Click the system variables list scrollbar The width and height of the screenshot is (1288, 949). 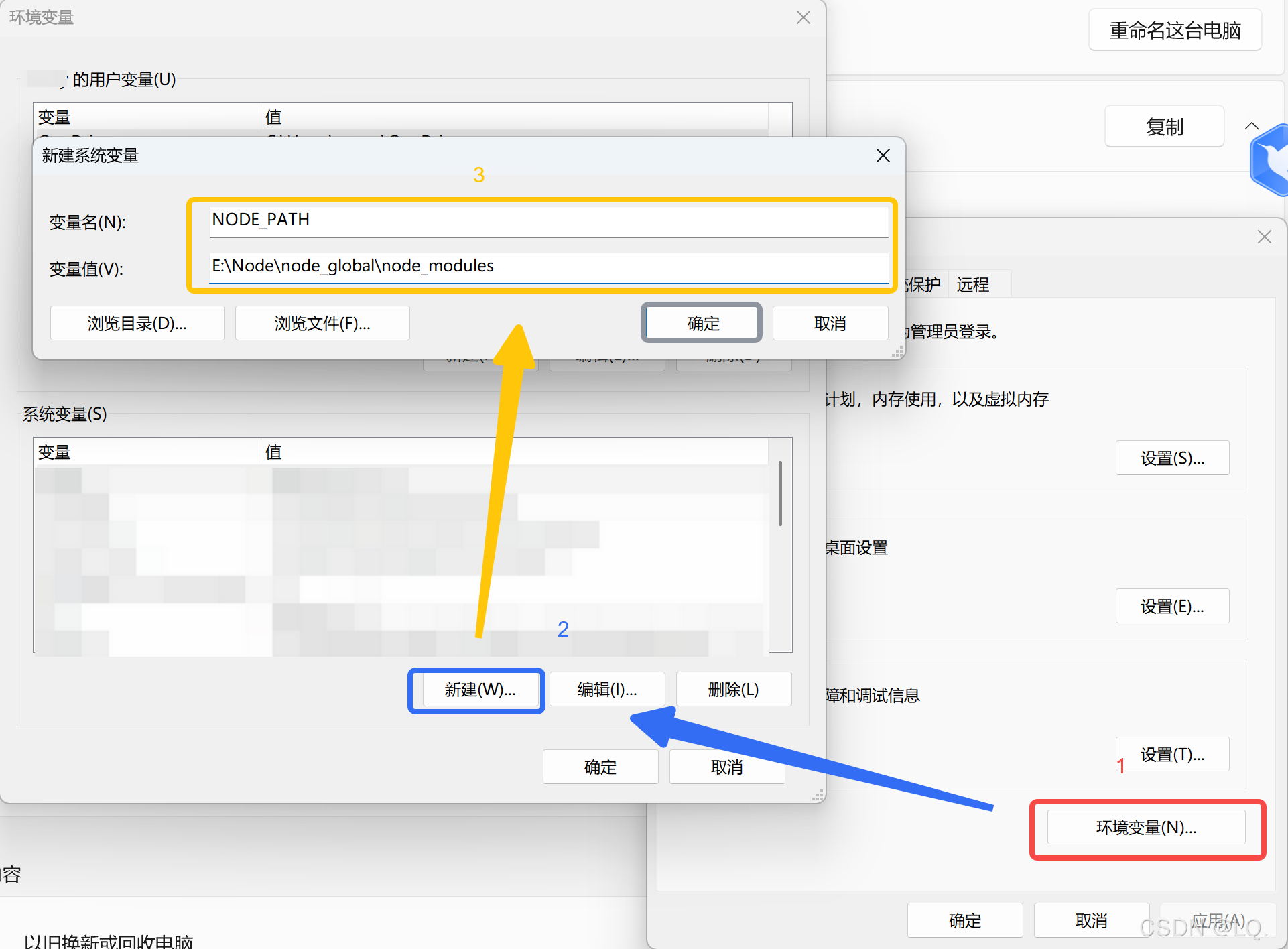780,493
